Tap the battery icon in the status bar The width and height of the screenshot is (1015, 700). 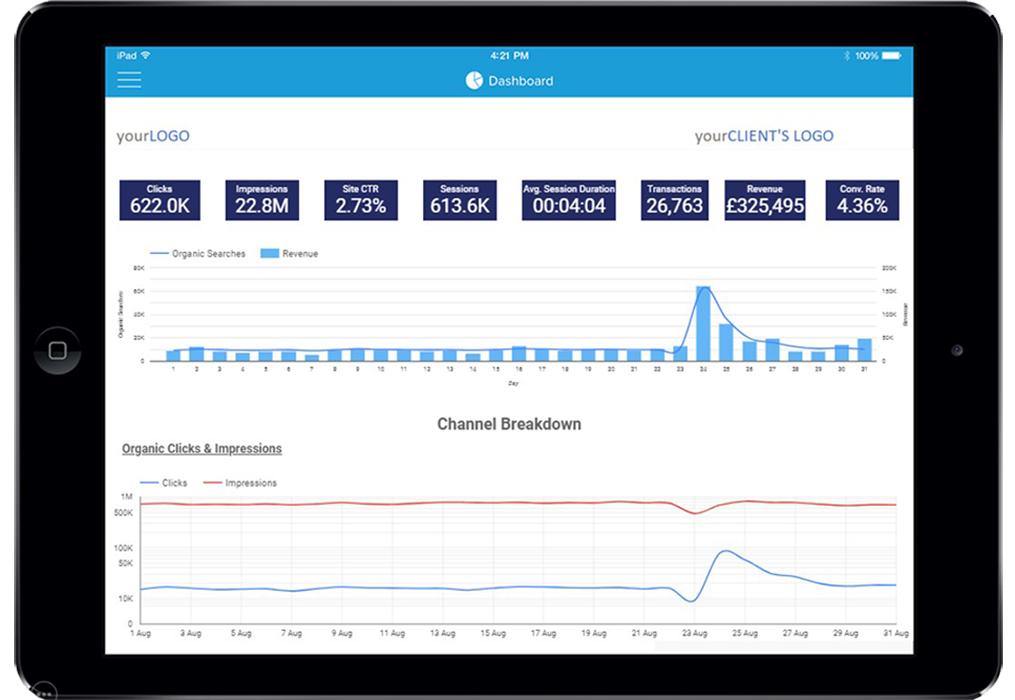(891, 56)
